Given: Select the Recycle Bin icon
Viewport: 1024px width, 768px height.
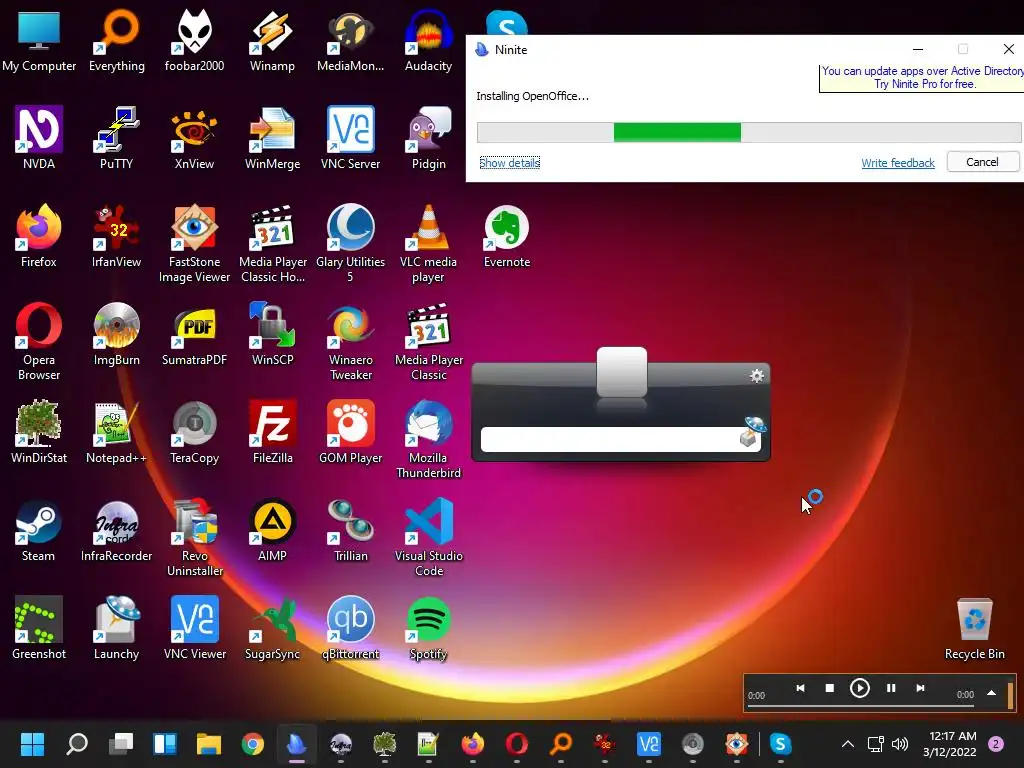Looking at the screenshot, I should tap(974, 628).
